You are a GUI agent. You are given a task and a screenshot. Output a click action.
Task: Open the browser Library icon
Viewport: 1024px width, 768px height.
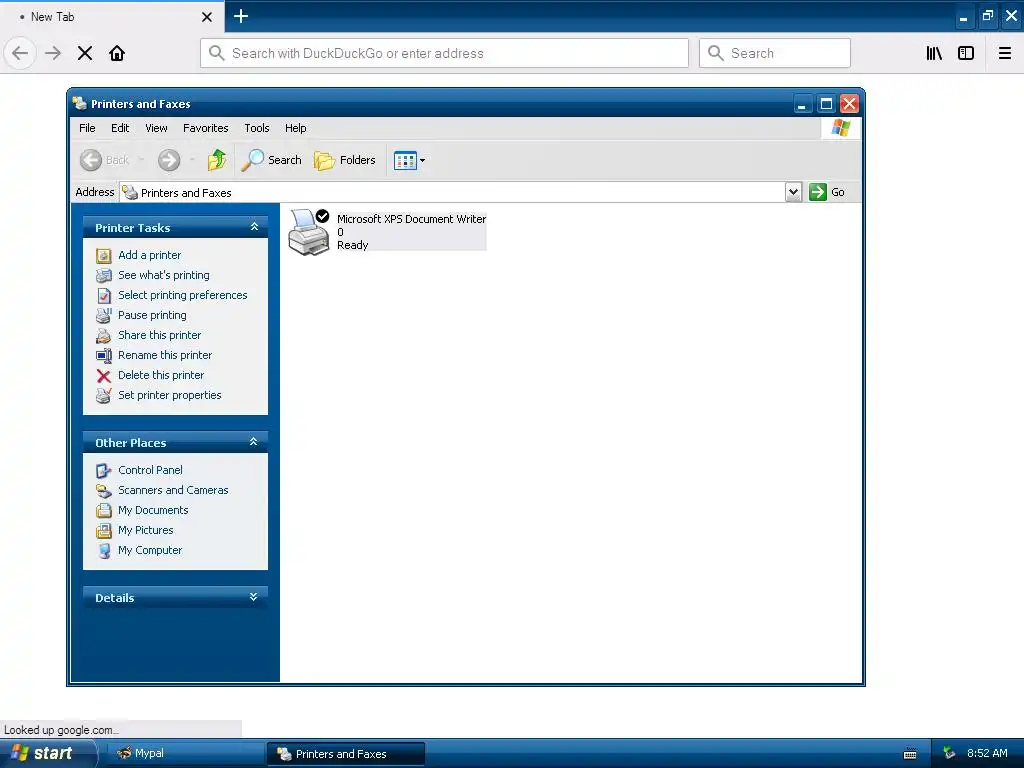coord(934,54)
